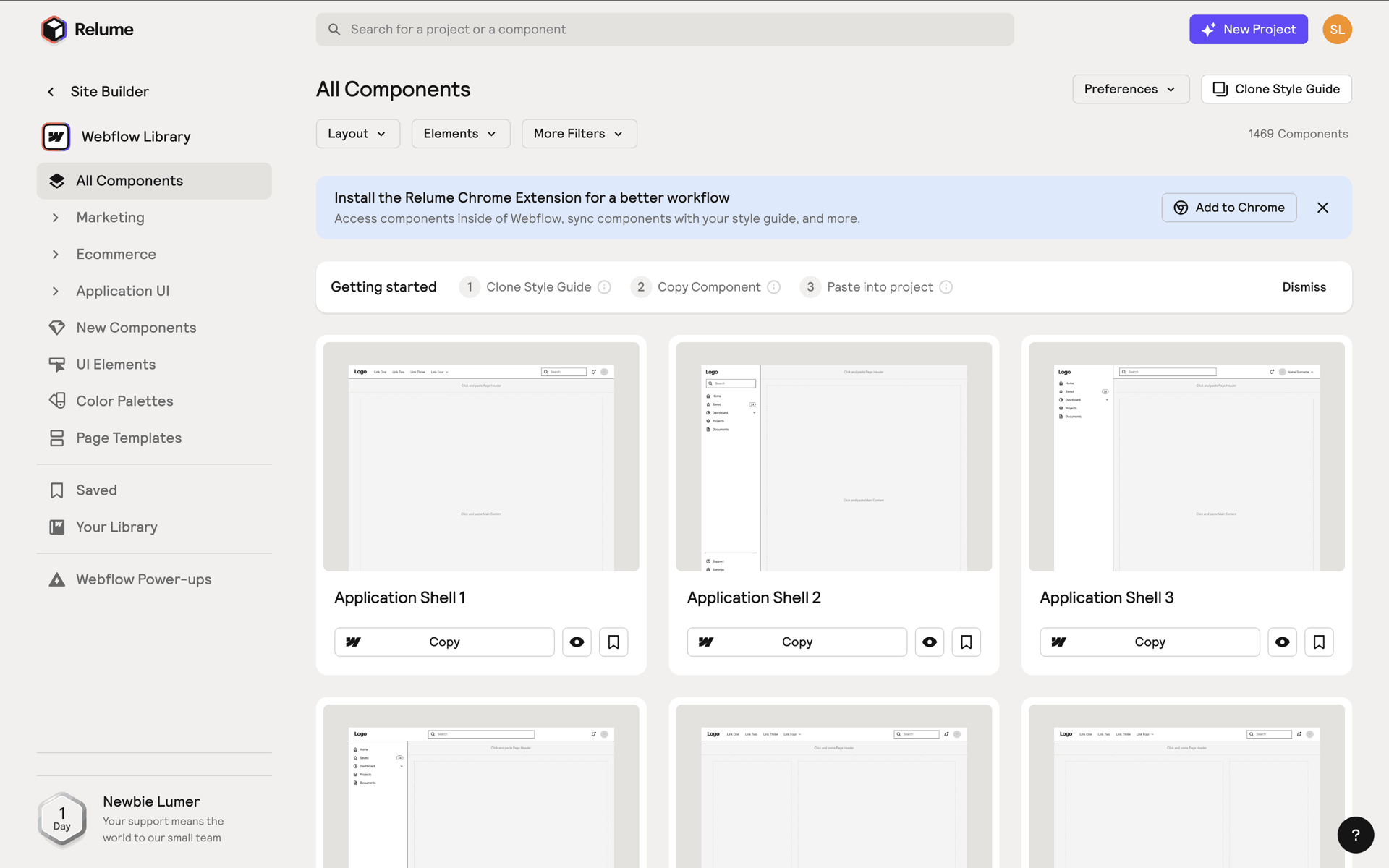Viewport: 1389px width, 868px height.
Task: Bookmark Application Shell 2
Action: tap(966, 642)
